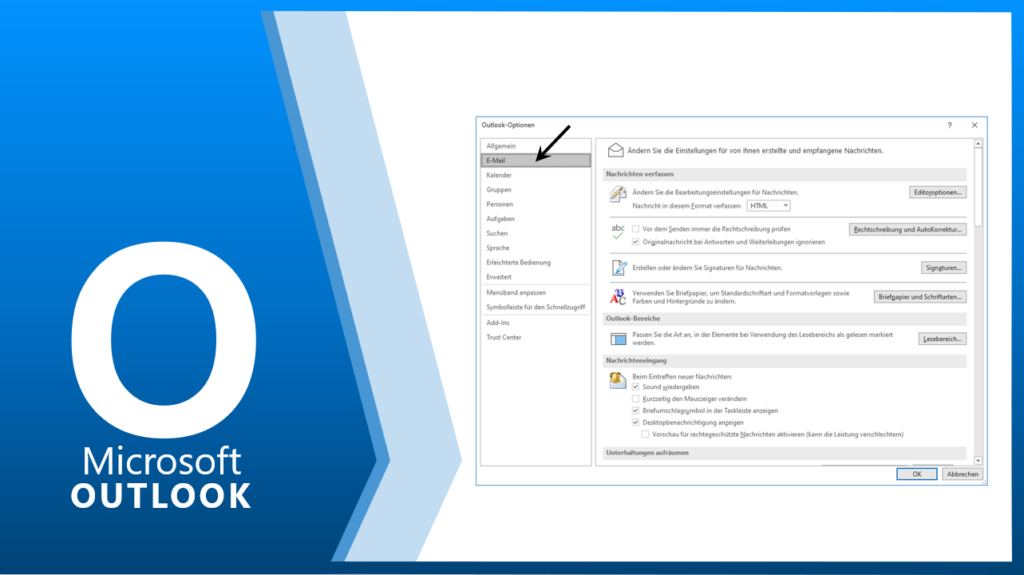Click the Lesebereich button
Image resolution: width=1024 pixels, height=575 pixels.
tap(942, 338)
